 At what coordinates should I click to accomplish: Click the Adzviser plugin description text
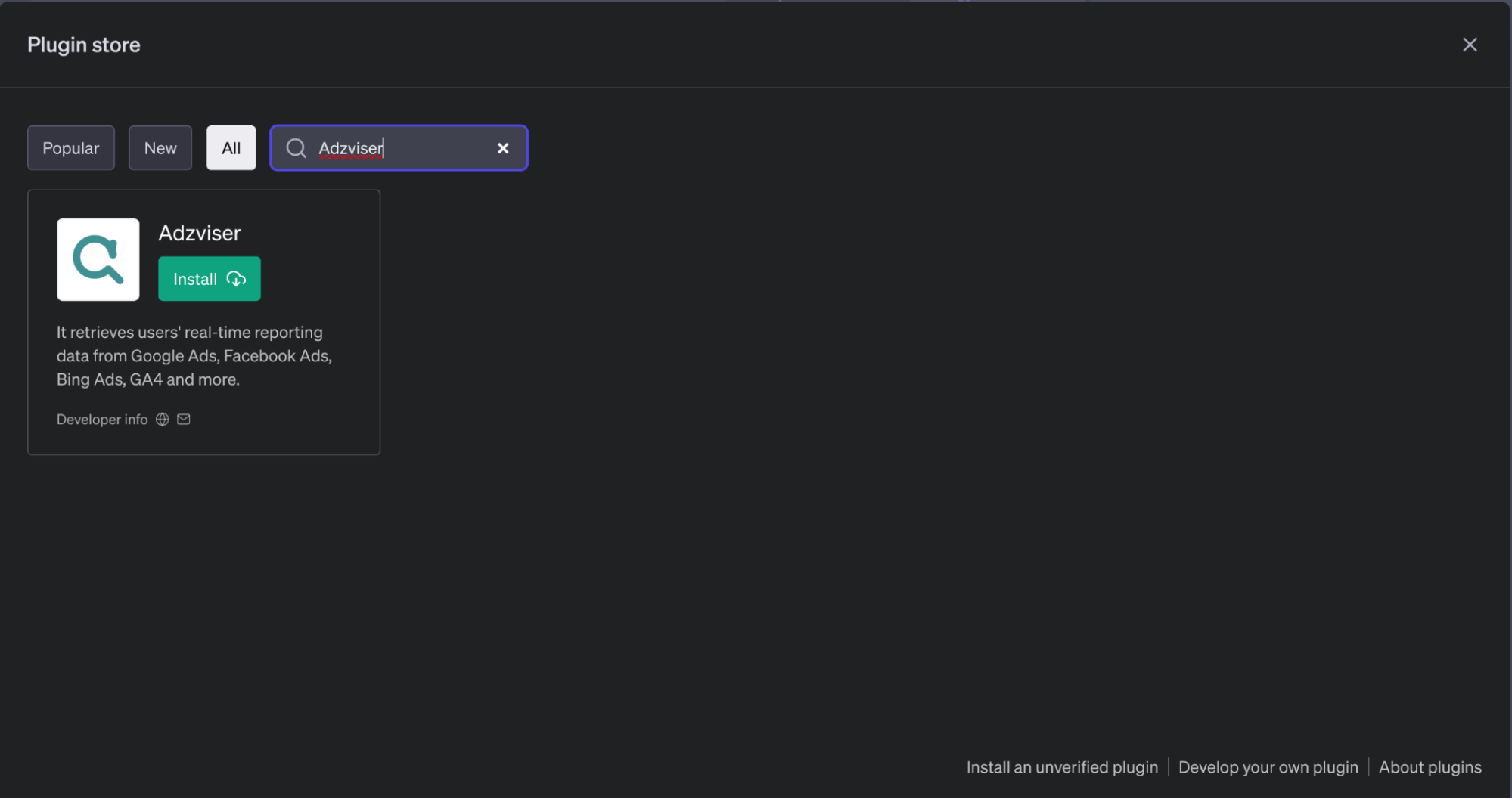194,356
